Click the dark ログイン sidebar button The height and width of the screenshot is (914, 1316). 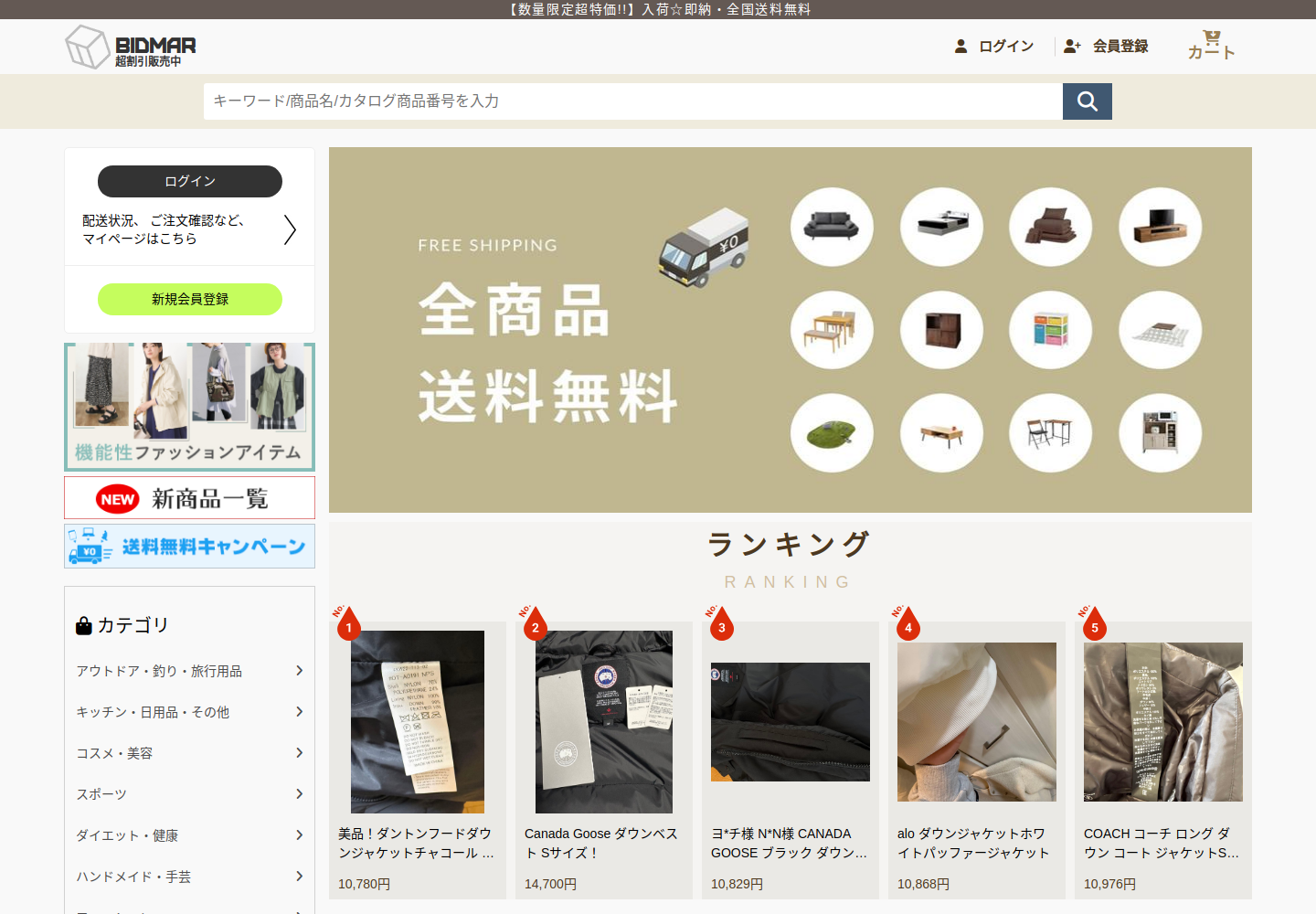click(x=190, y=181)
